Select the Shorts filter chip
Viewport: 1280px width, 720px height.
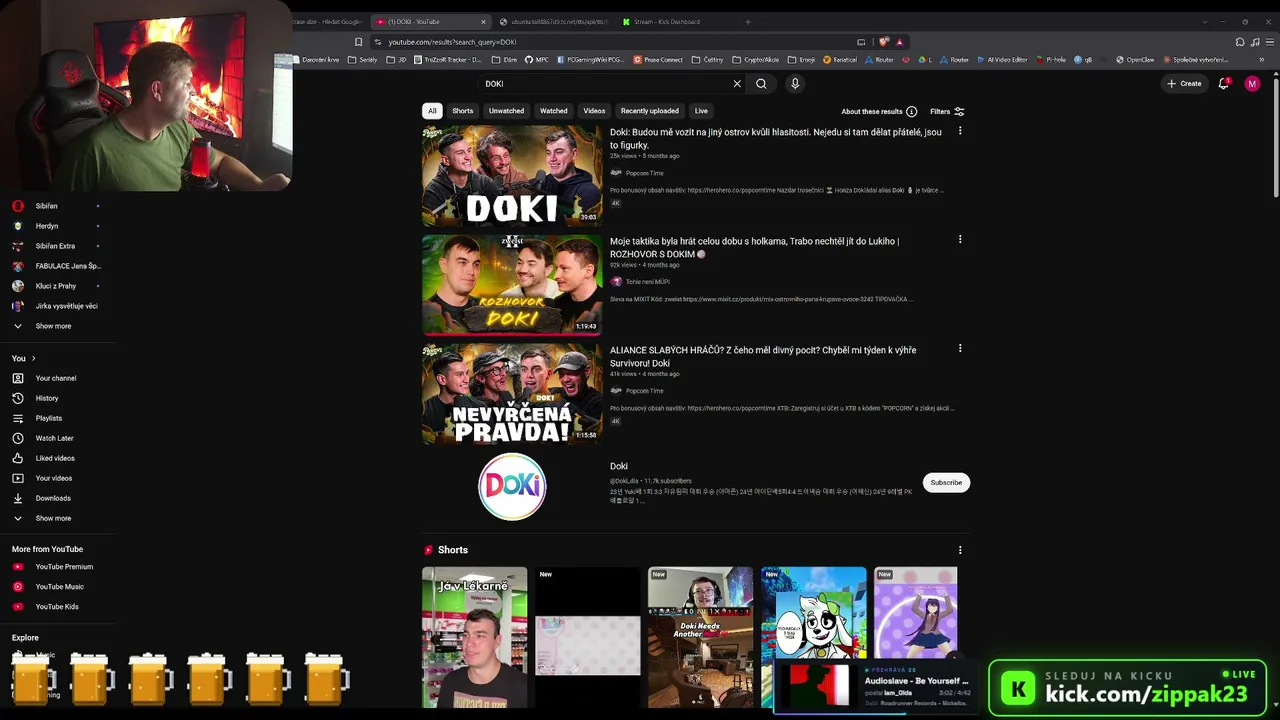point(462,111)
